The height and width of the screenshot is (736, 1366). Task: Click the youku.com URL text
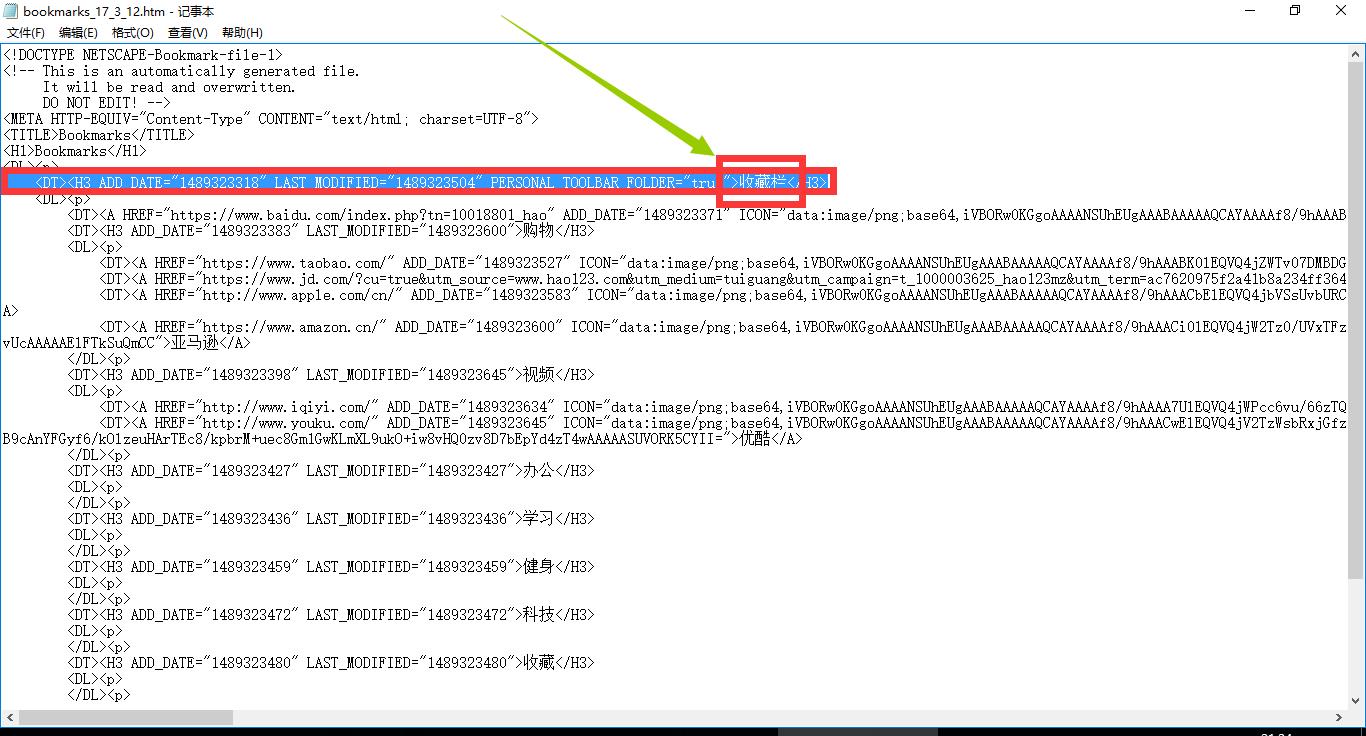287,423
